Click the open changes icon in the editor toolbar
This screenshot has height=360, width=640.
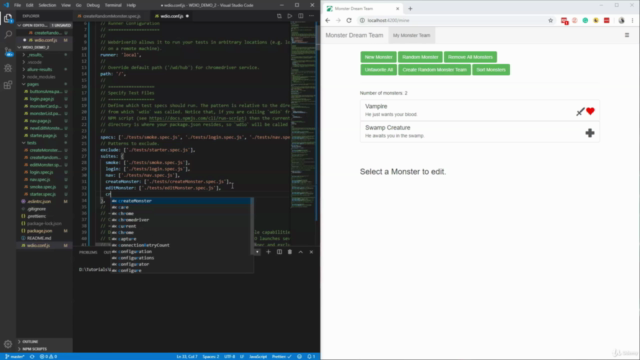pos(279,16)
